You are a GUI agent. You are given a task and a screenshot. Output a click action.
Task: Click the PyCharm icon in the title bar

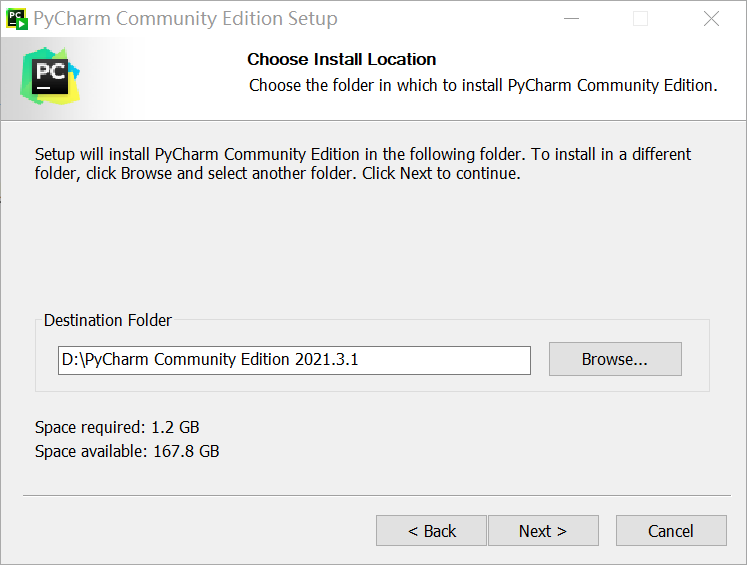pos(17,19)
